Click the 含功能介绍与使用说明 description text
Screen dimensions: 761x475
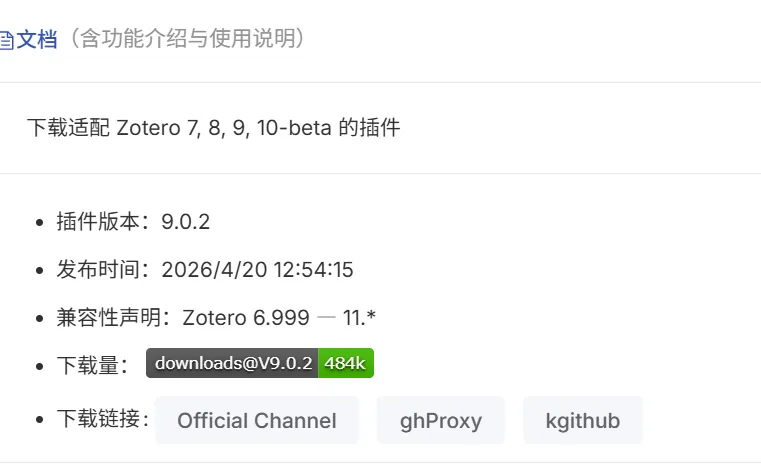(x=187, y=38)
